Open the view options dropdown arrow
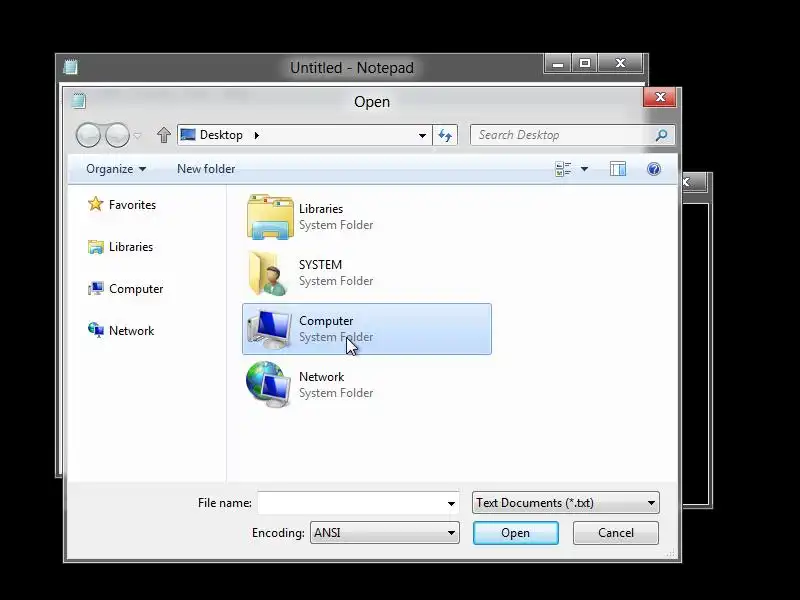 [584, 169]
